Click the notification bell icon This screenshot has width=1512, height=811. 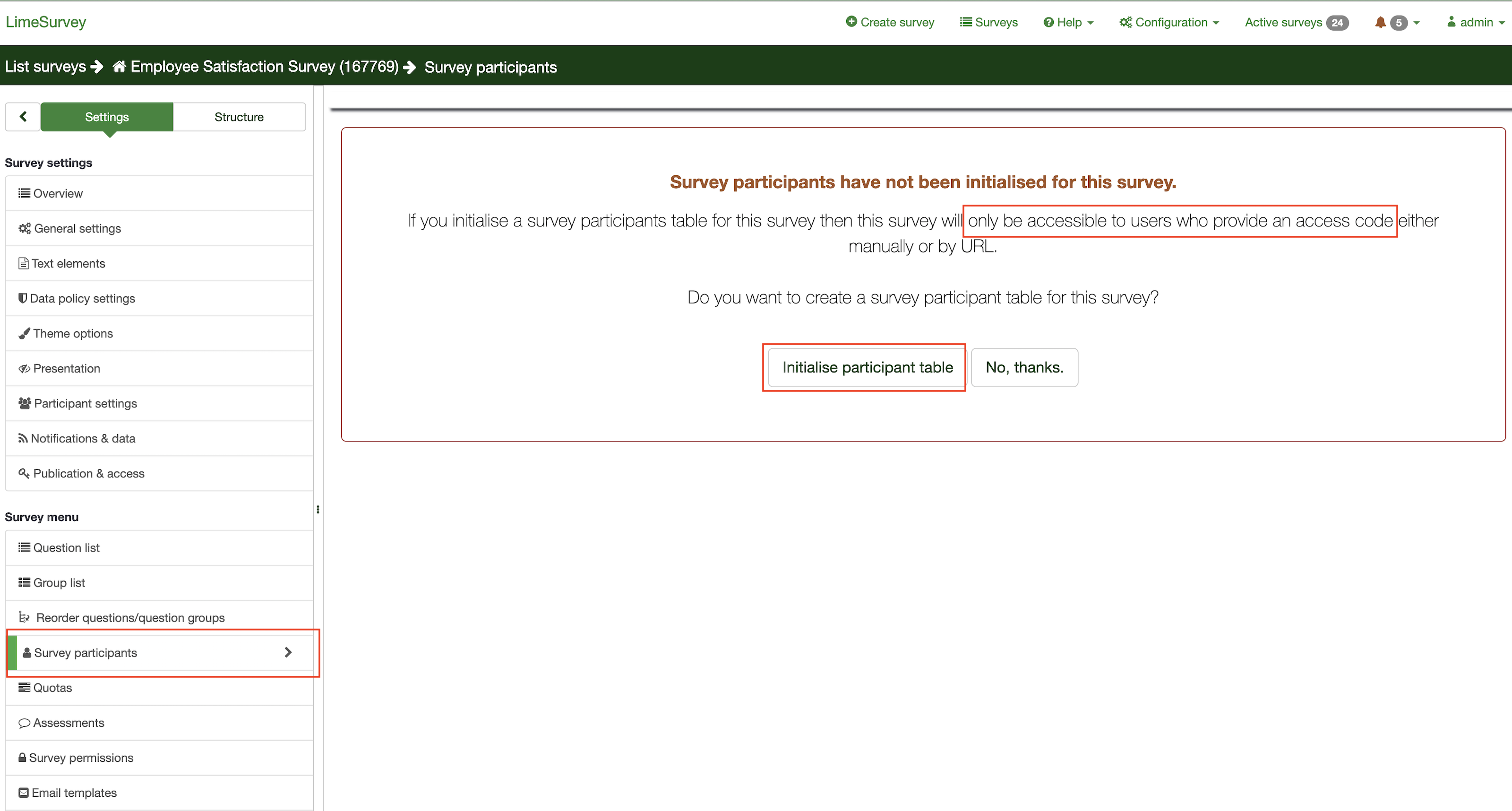pyautogui.click(x=1381, y=22)
